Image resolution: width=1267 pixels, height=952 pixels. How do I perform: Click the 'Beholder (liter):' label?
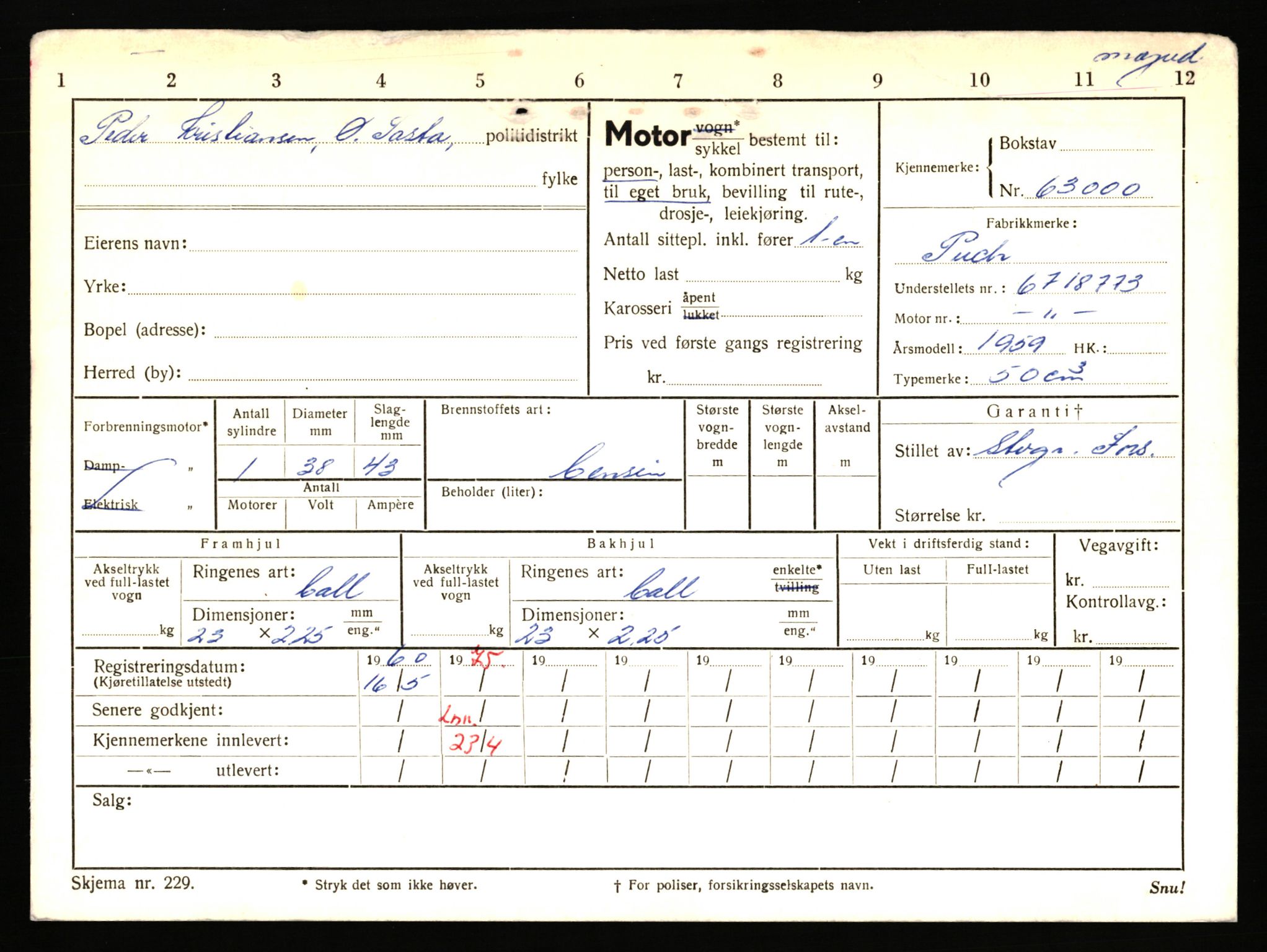[492, 492]
